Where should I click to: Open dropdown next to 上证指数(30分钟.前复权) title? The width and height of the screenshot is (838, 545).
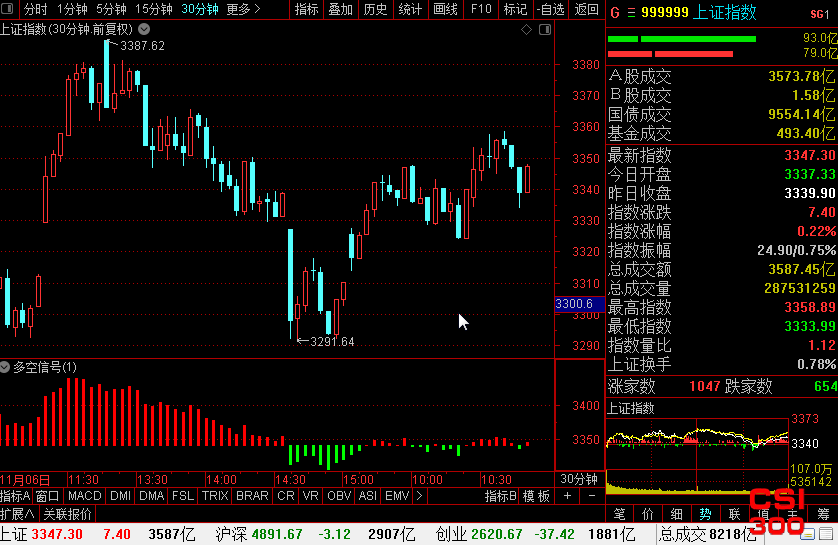(x=144, y=29)
